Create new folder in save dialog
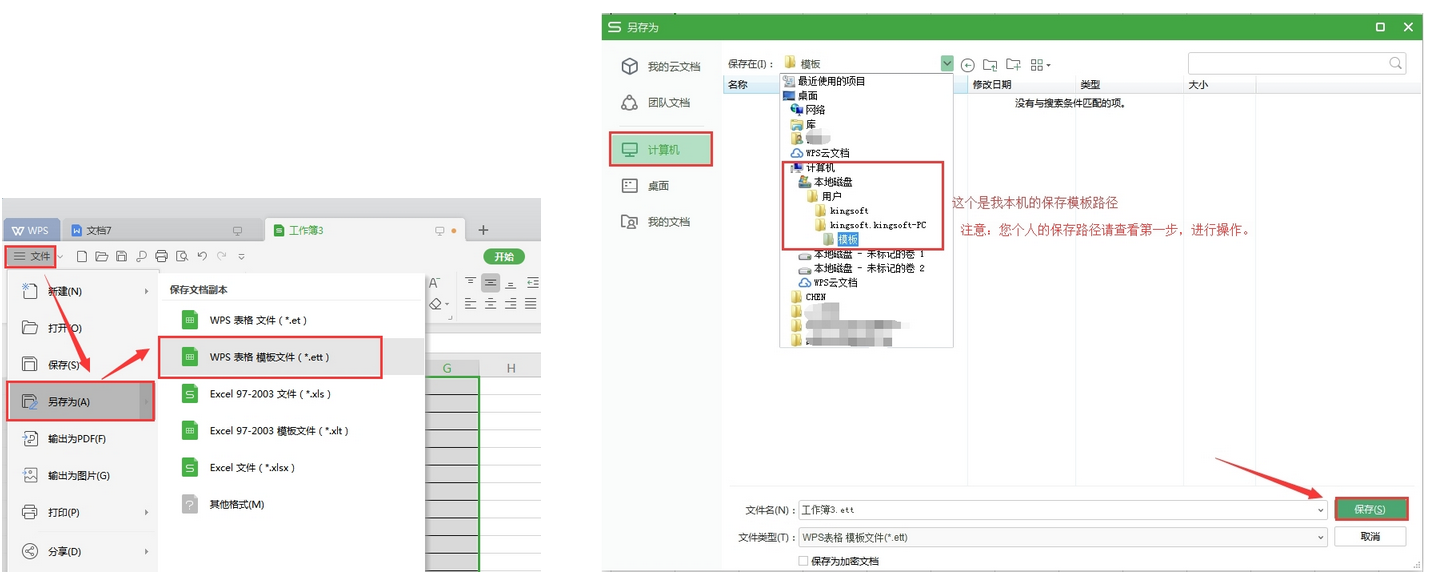The height and width of the screenshot is (582, 1433). 1013,65
